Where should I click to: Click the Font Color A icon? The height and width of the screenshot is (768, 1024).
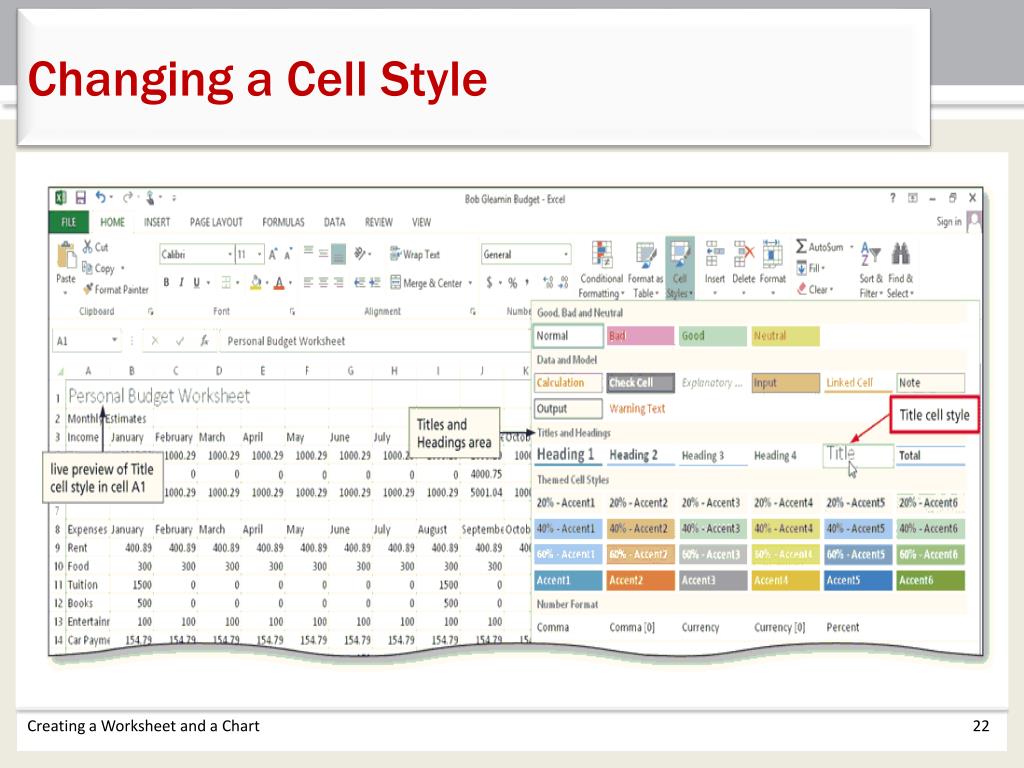point(279,283)
